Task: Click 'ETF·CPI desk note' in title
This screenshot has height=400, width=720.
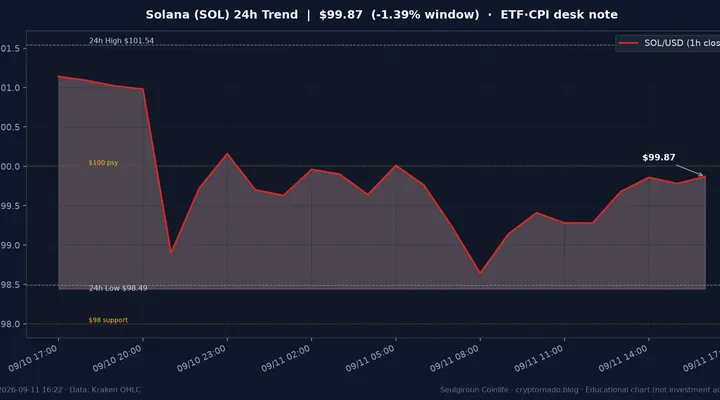Action: click(559, 15)
